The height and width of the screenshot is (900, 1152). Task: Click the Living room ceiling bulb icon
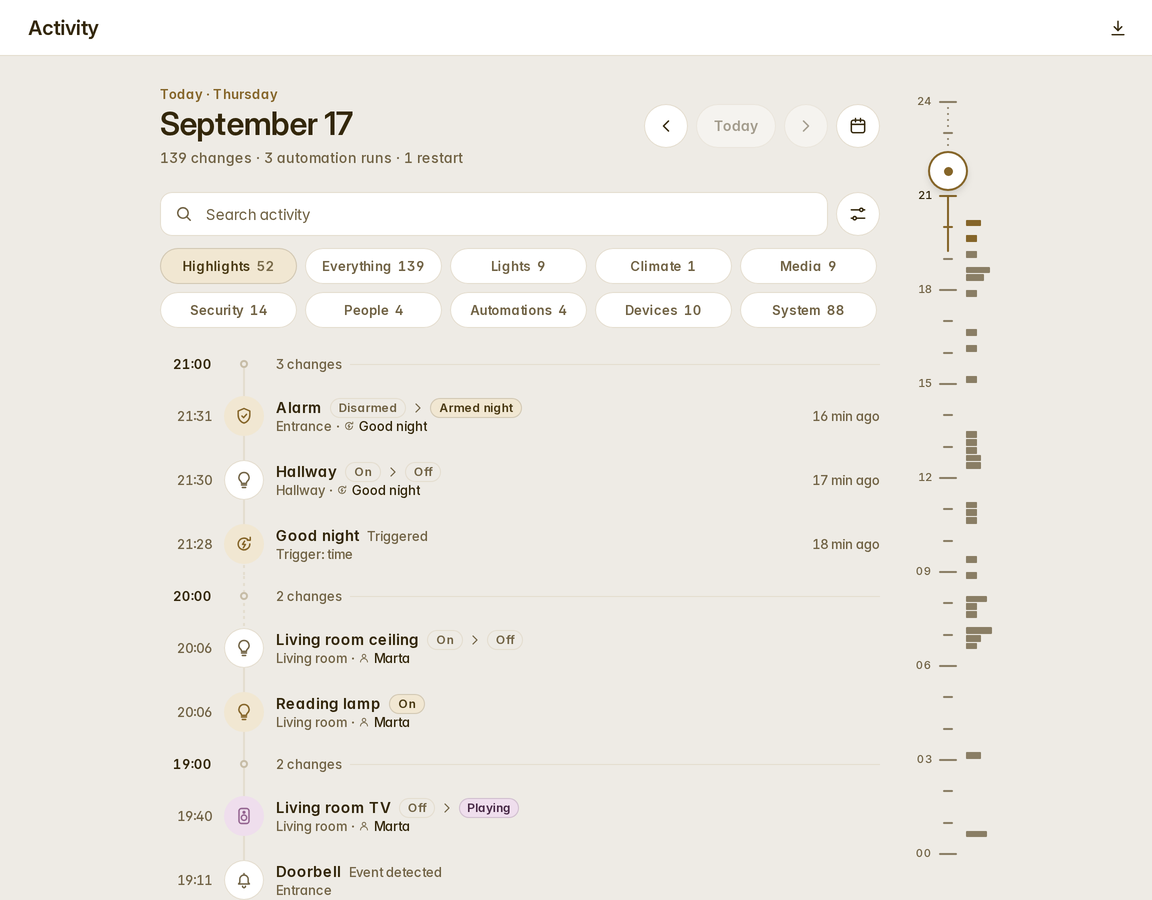coord(244,648)
